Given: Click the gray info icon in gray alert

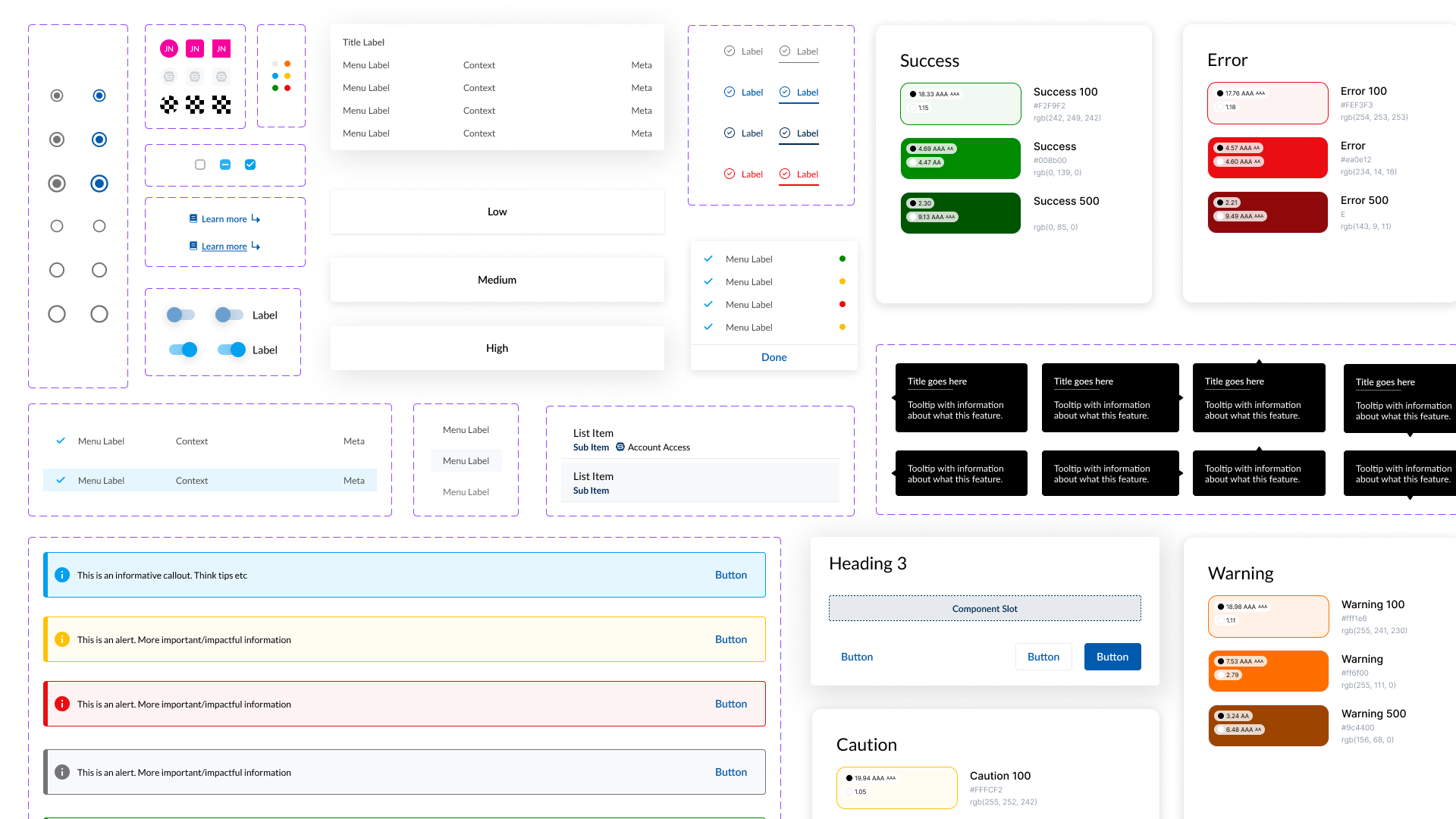Looking at the screenshot, I should [62, 772].
